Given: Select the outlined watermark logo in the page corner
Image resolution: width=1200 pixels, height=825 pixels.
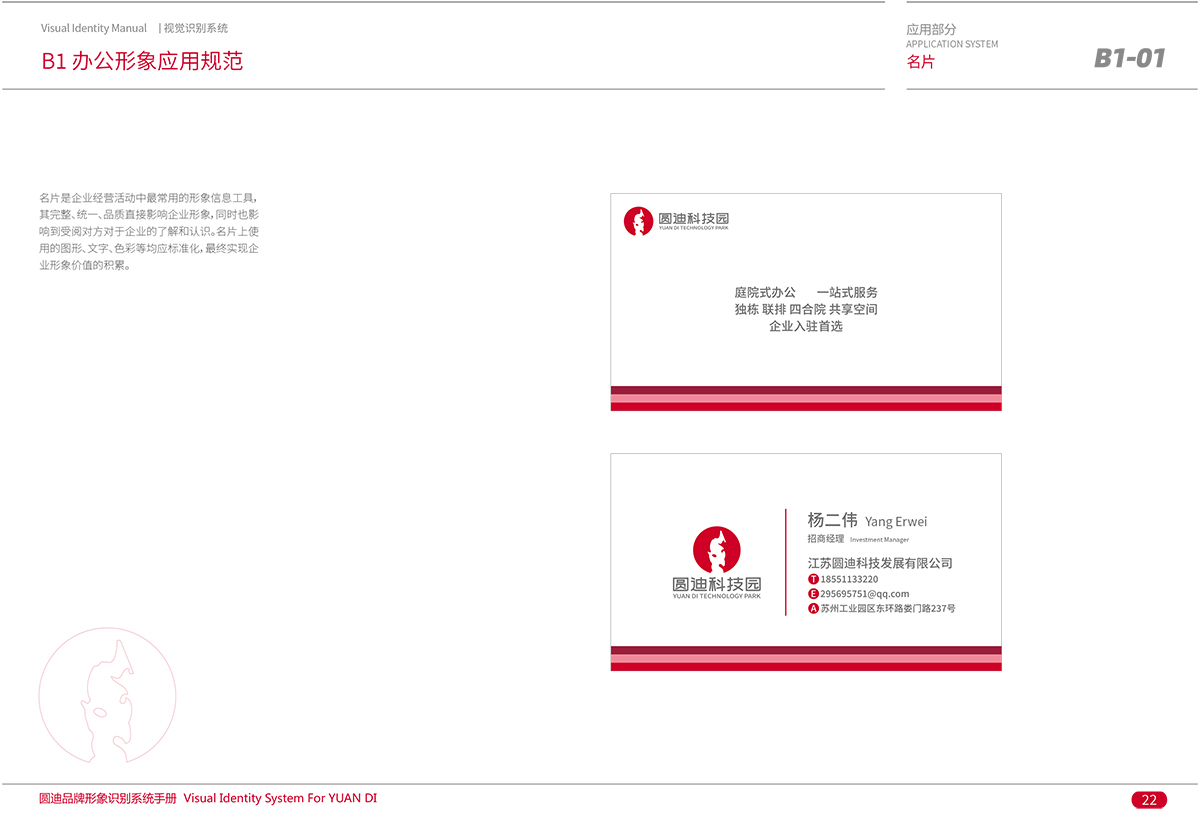Looking at the screenshot, I should tap(107, 695).
